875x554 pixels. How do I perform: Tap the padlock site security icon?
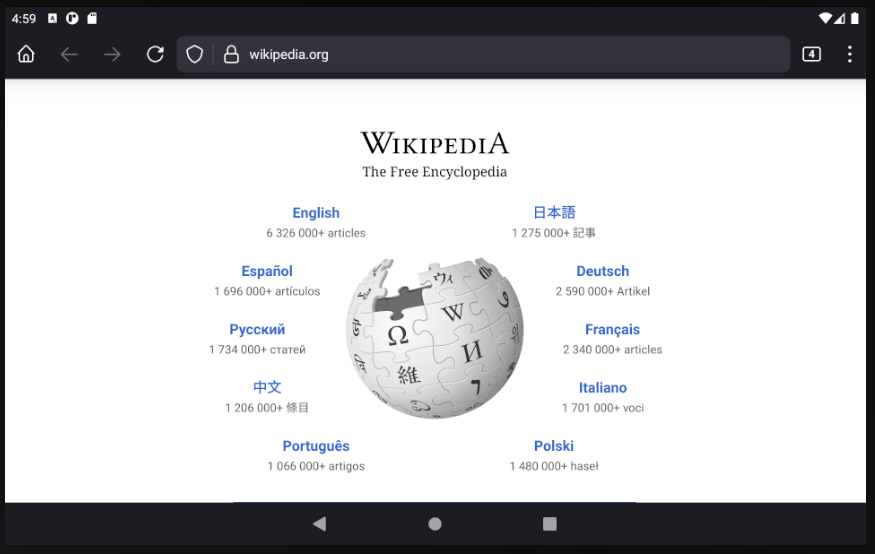click(231, 54)
